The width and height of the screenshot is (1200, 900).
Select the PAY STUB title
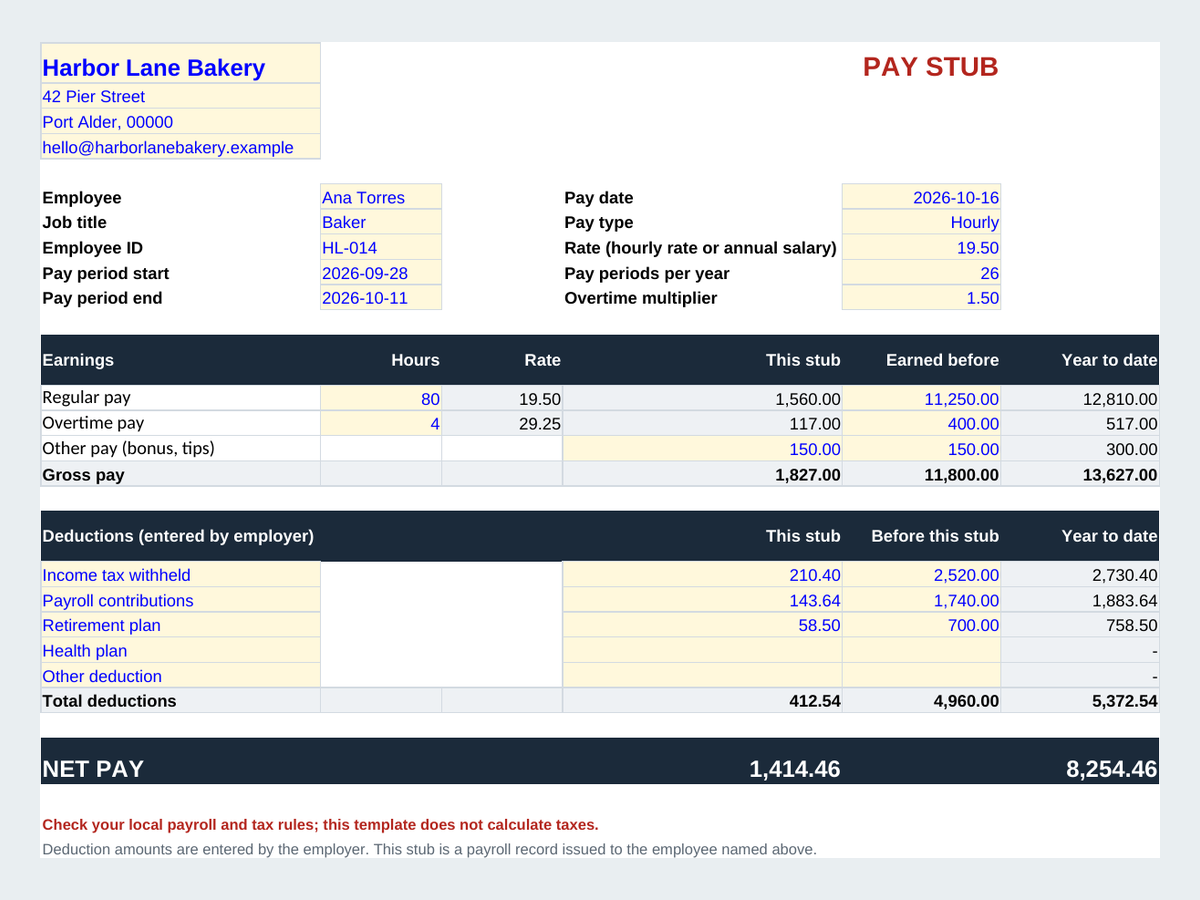pos(931,67)
